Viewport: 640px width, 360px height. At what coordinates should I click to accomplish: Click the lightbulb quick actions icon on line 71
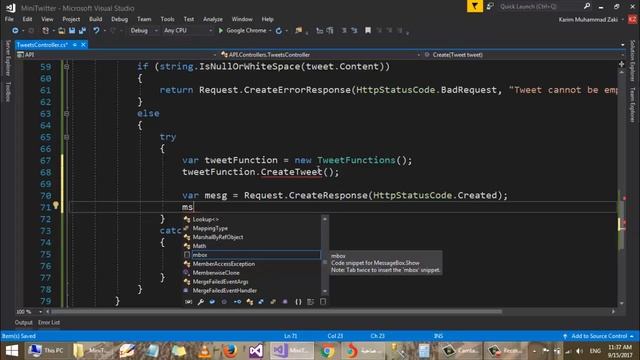pos(56,206)
